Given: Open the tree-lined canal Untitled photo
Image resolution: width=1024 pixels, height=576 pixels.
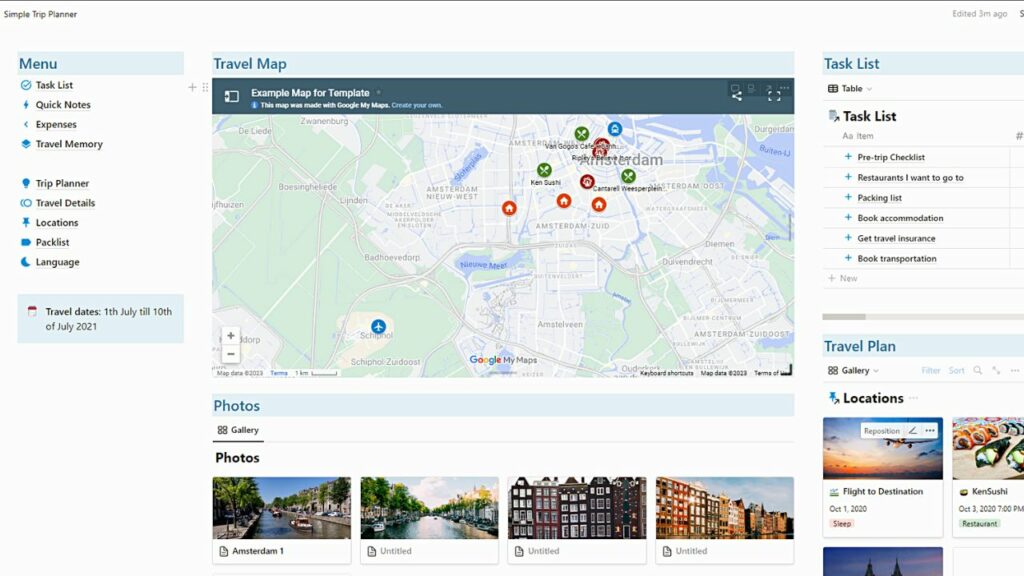Looking at the screenshot, I should [x=429, y=520].
